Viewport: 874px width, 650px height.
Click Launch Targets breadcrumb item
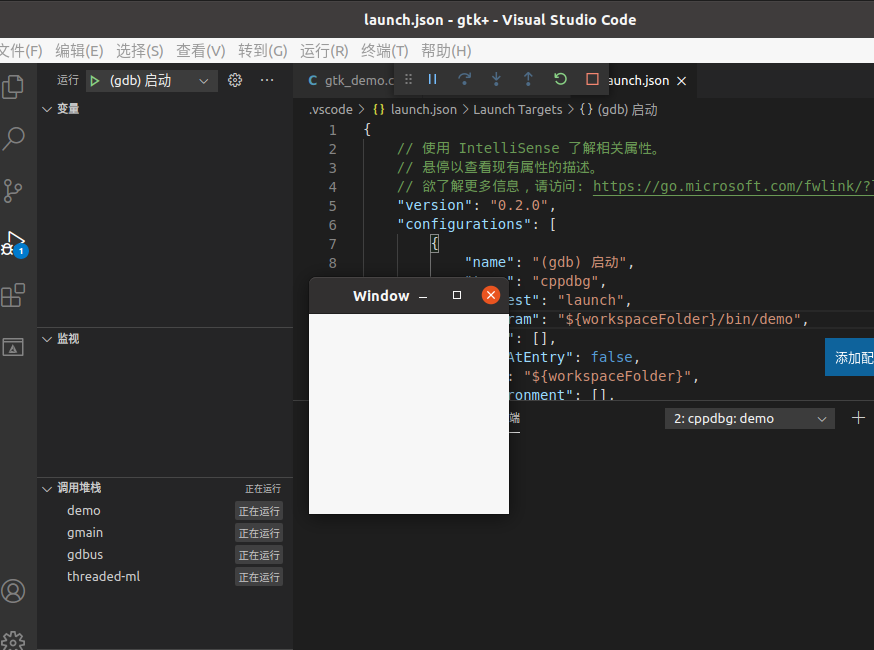tap(518, 110)
